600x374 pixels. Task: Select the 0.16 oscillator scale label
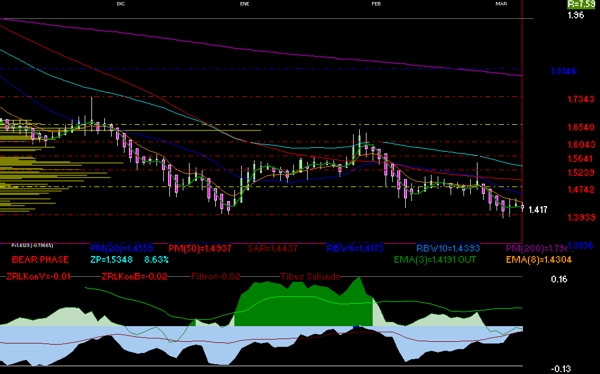pyautogui.click(x=559, y=279)
